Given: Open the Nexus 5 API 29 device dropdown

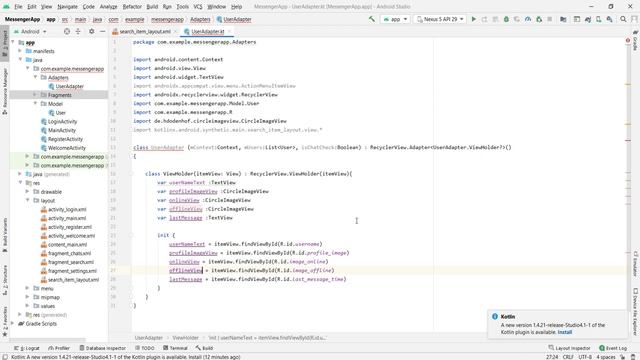Looking at the screenshot, I should pos(440,19).
